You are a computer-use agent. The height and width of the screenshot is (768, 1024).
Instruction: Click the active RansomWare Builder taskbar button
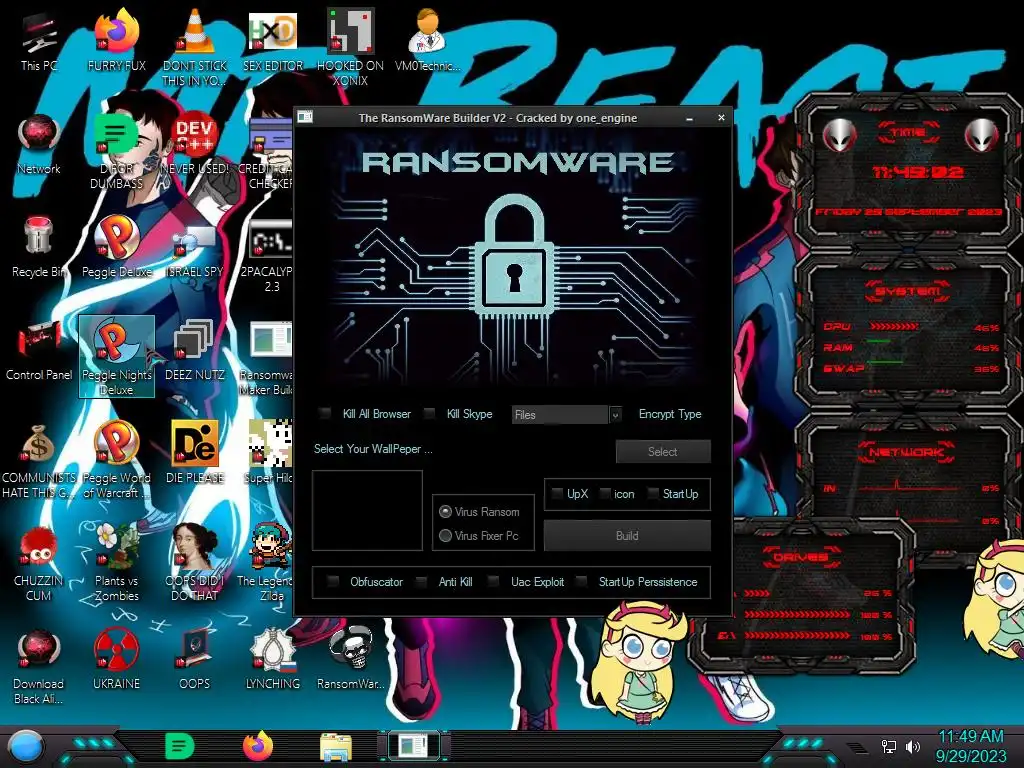point(413,746)
